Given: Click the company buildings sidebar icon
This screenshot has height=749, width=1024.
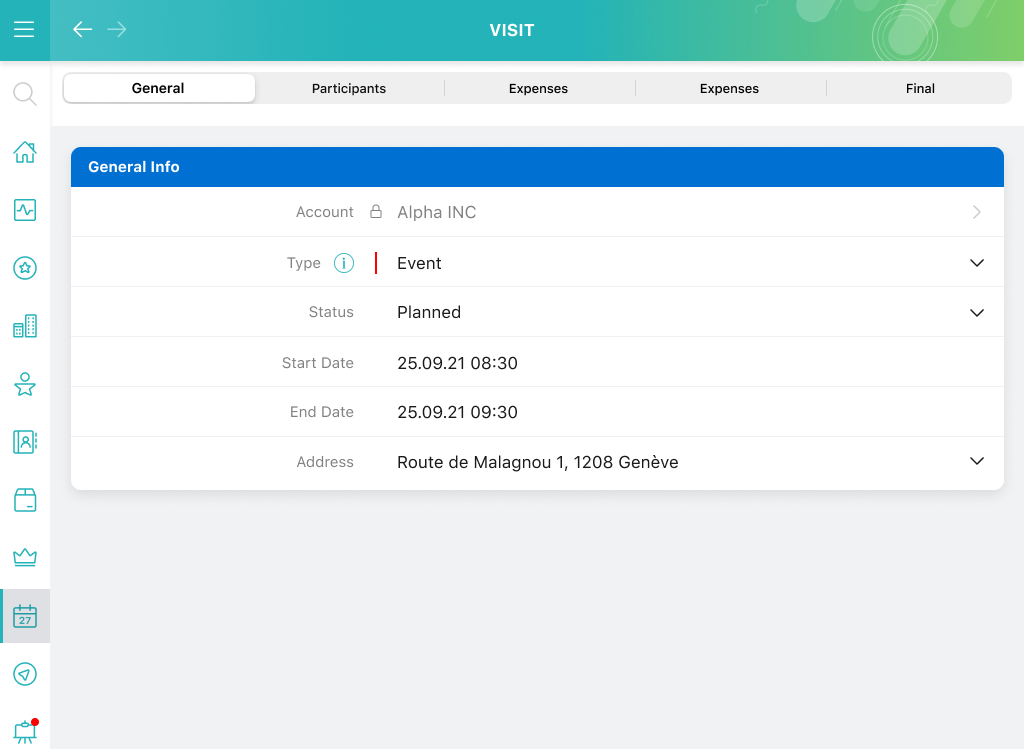Looking at the screenshot, I should pos(24,326).
